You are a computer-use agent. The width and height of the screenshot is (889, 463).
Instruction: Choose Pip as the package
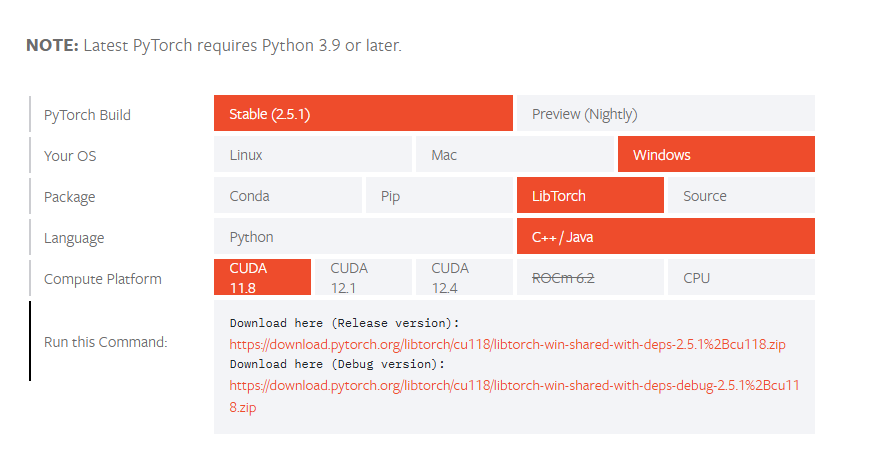tap(439, 195)
